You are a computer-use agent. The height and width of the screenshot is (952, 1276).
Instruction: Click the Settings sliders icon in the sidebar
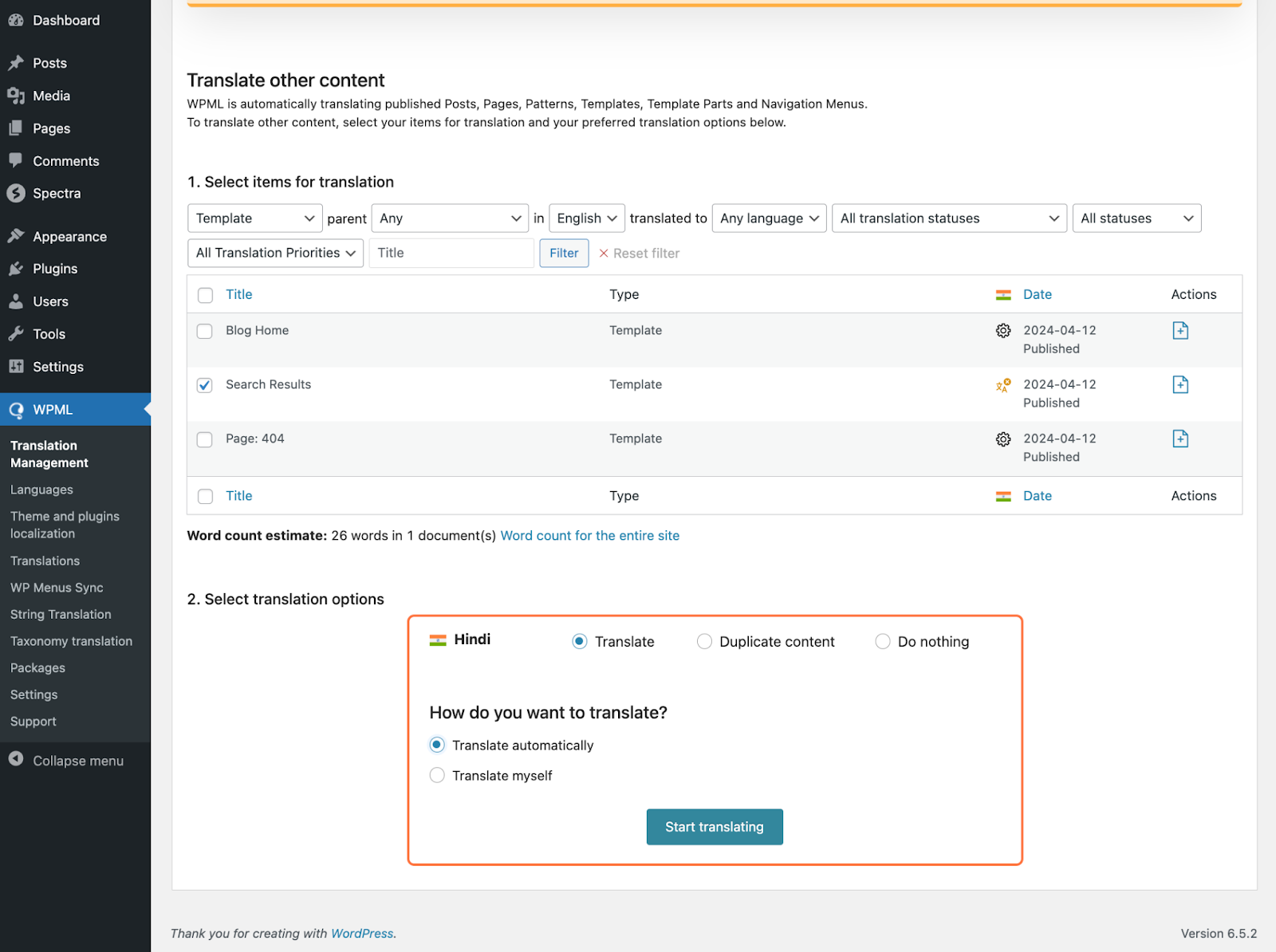[16, 367]
